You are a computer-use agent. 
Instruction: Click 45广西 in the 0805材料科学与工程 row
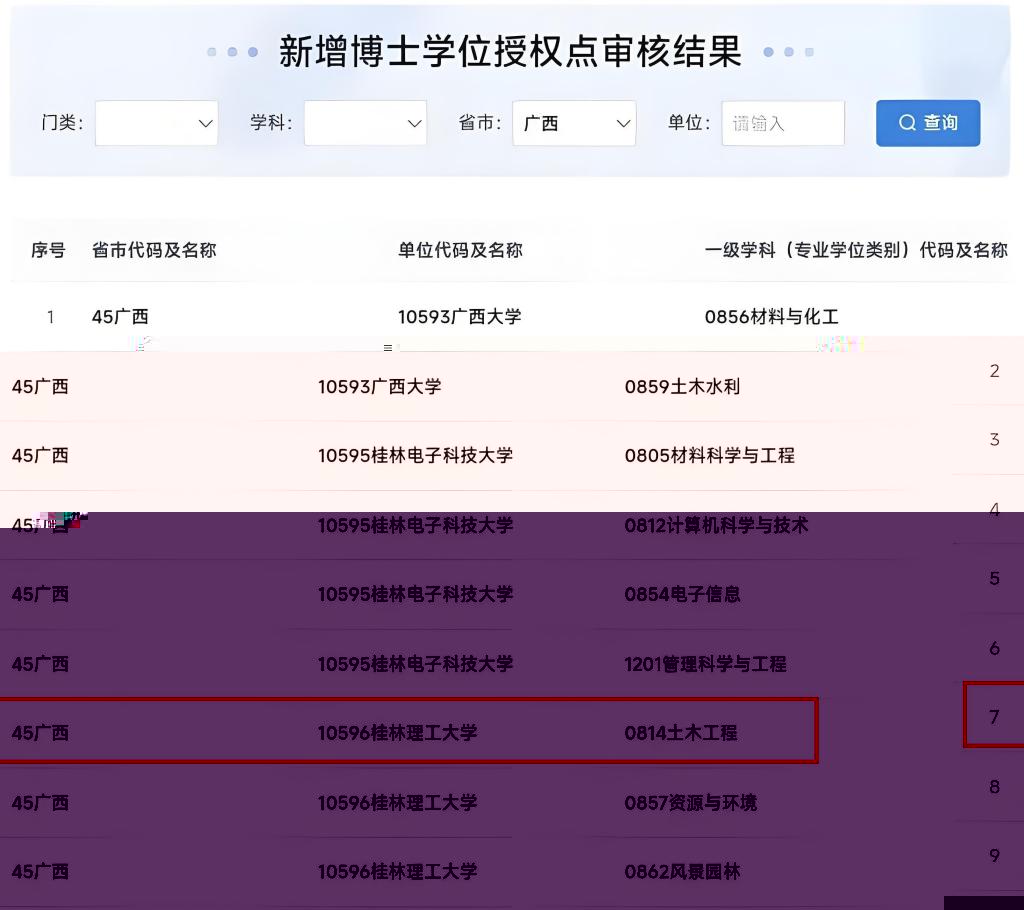click(40, 455)
